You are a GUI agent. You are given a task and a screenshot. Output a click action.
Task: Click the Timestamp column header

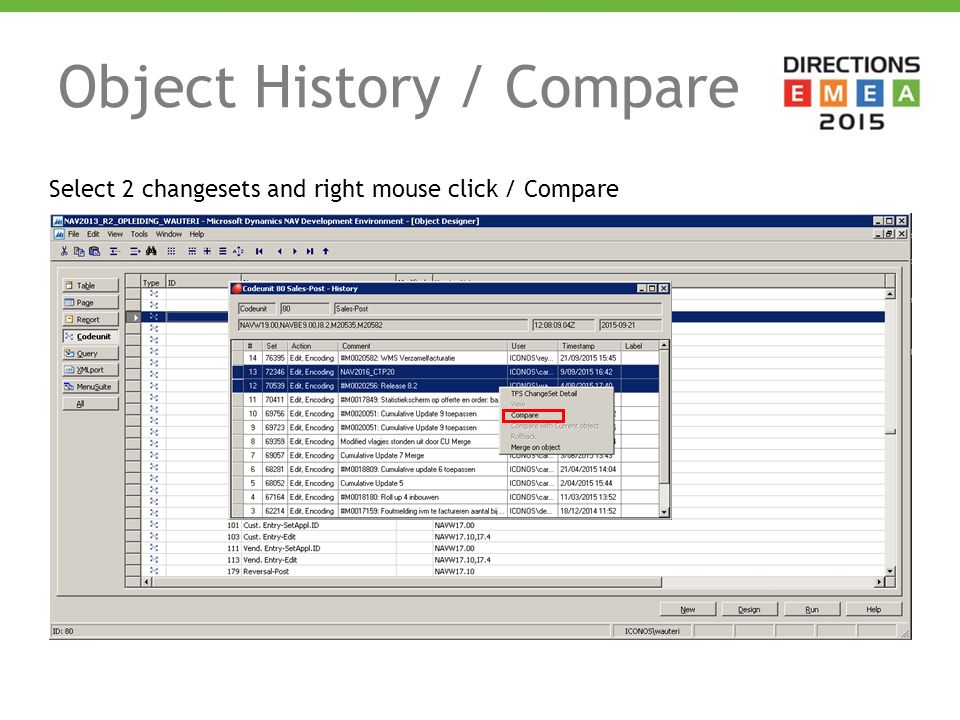click(x=589, y=346)
